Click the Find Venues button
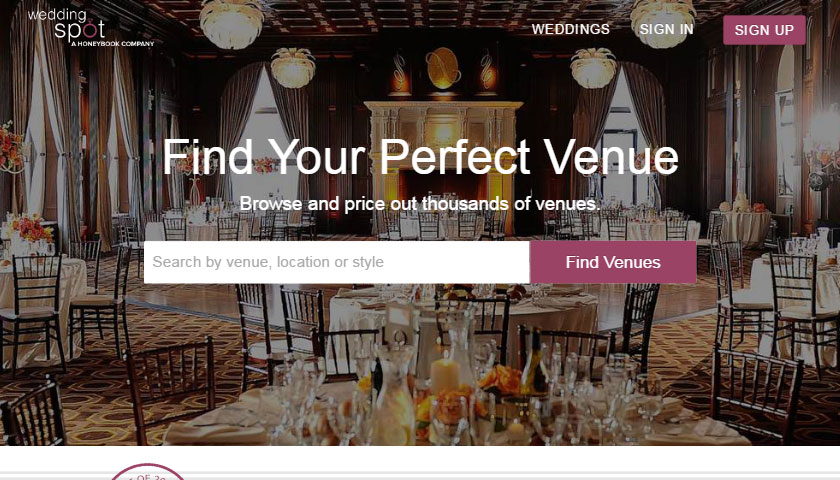Image resolution: width=840 pixels, height=480 pixels. [613, 262]
